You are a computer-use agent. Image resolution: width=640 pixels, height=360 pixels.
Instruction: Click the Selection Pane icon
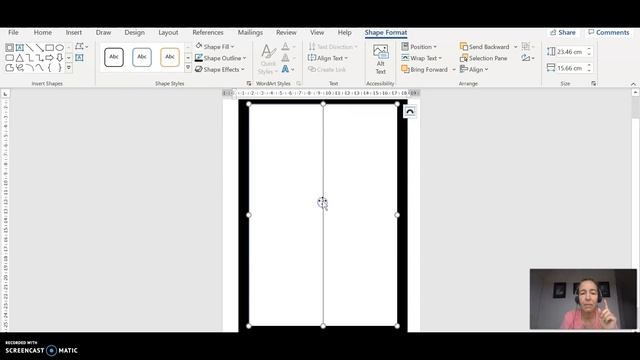point(464,58)
